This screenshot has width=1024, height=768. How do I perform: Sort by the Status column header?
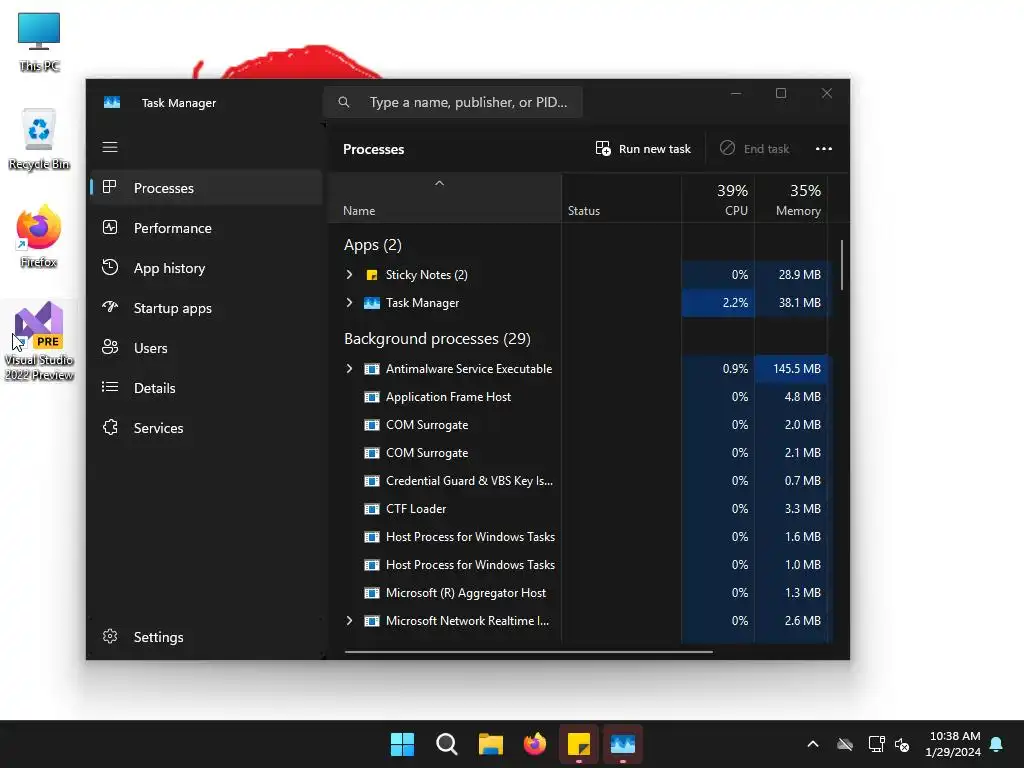click(x=622, y=199)
